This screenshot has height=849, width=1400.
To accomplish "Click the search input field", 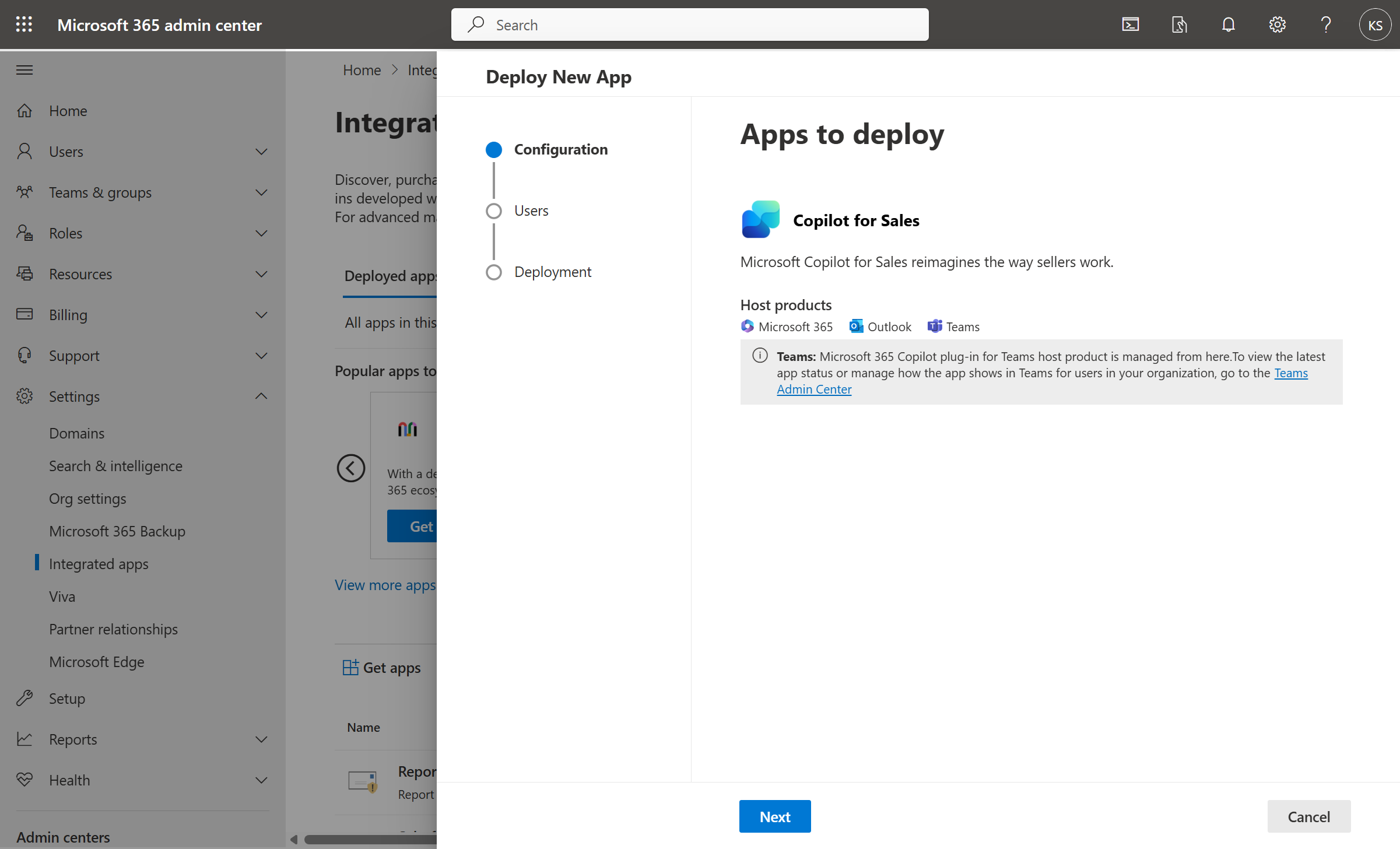I will coord(689,24).
